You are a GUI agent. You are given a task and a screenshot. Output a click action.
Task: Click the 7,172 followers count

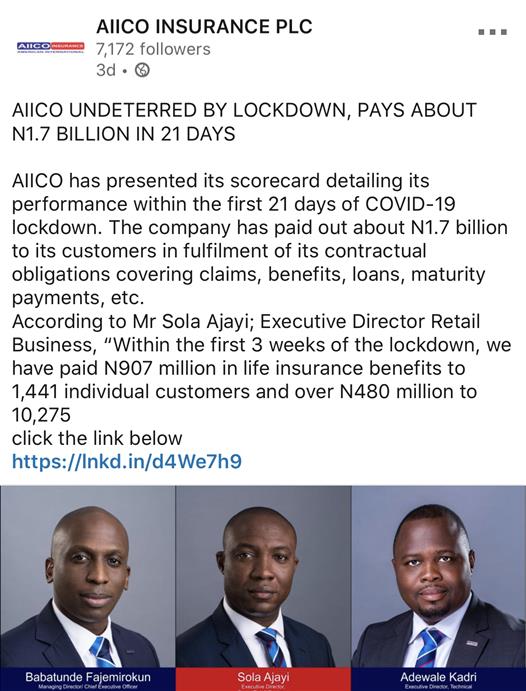153,49
